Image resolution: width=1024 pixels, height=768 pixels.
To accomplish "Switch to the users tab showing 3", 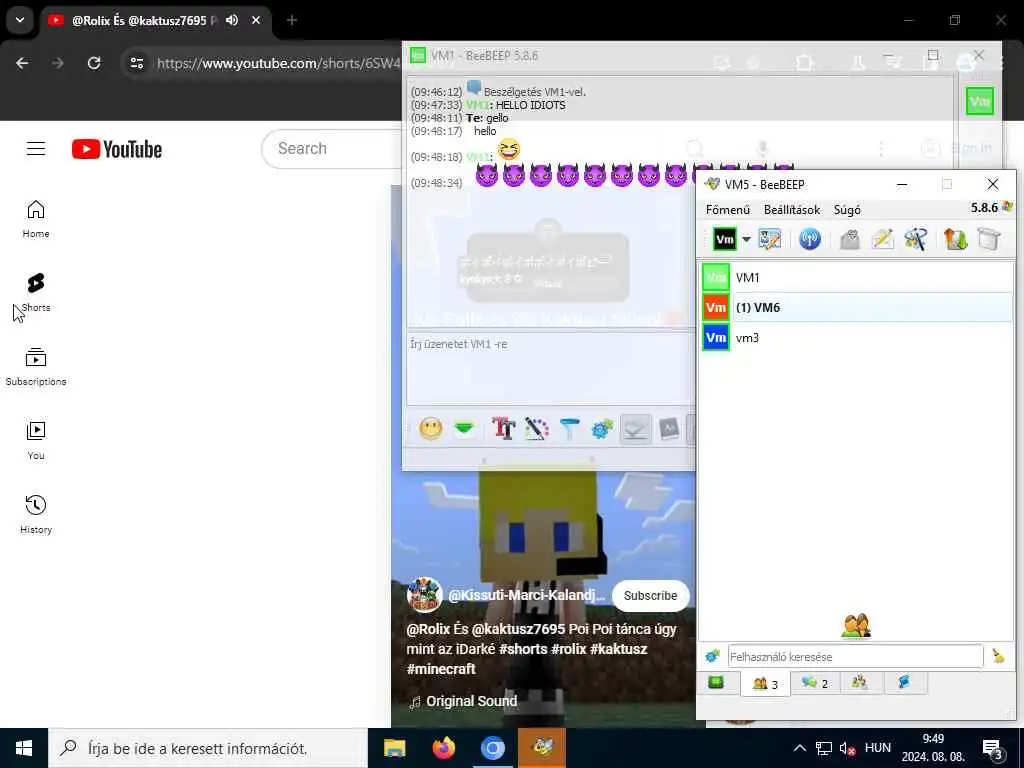I will coord(765,684).
